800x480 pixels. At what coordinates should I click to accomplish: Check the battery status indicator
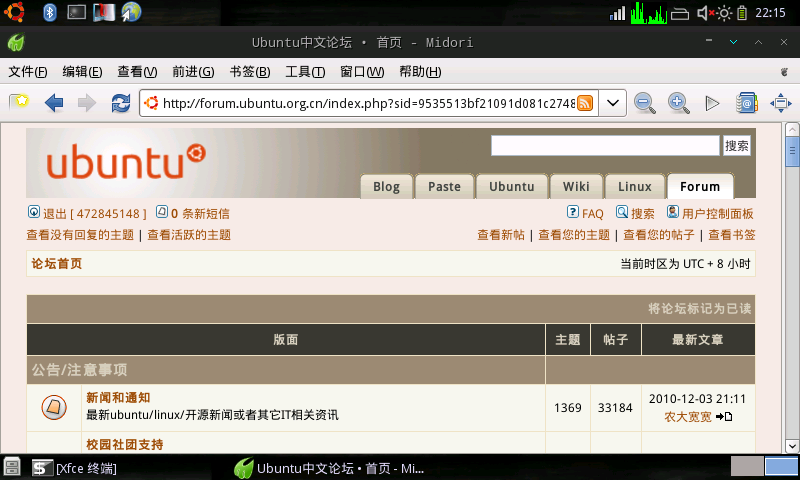[x=742, y=13]
